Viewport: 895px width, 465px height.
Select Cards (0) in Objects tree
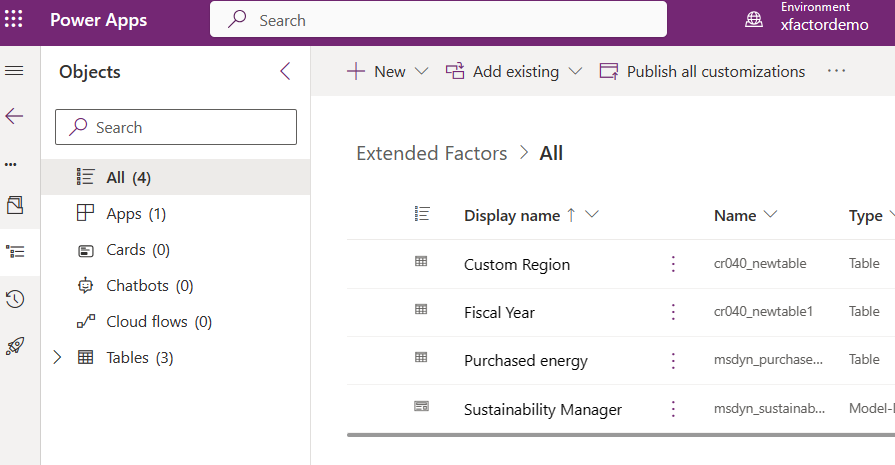pyautogui.click(x=175, y=249)
